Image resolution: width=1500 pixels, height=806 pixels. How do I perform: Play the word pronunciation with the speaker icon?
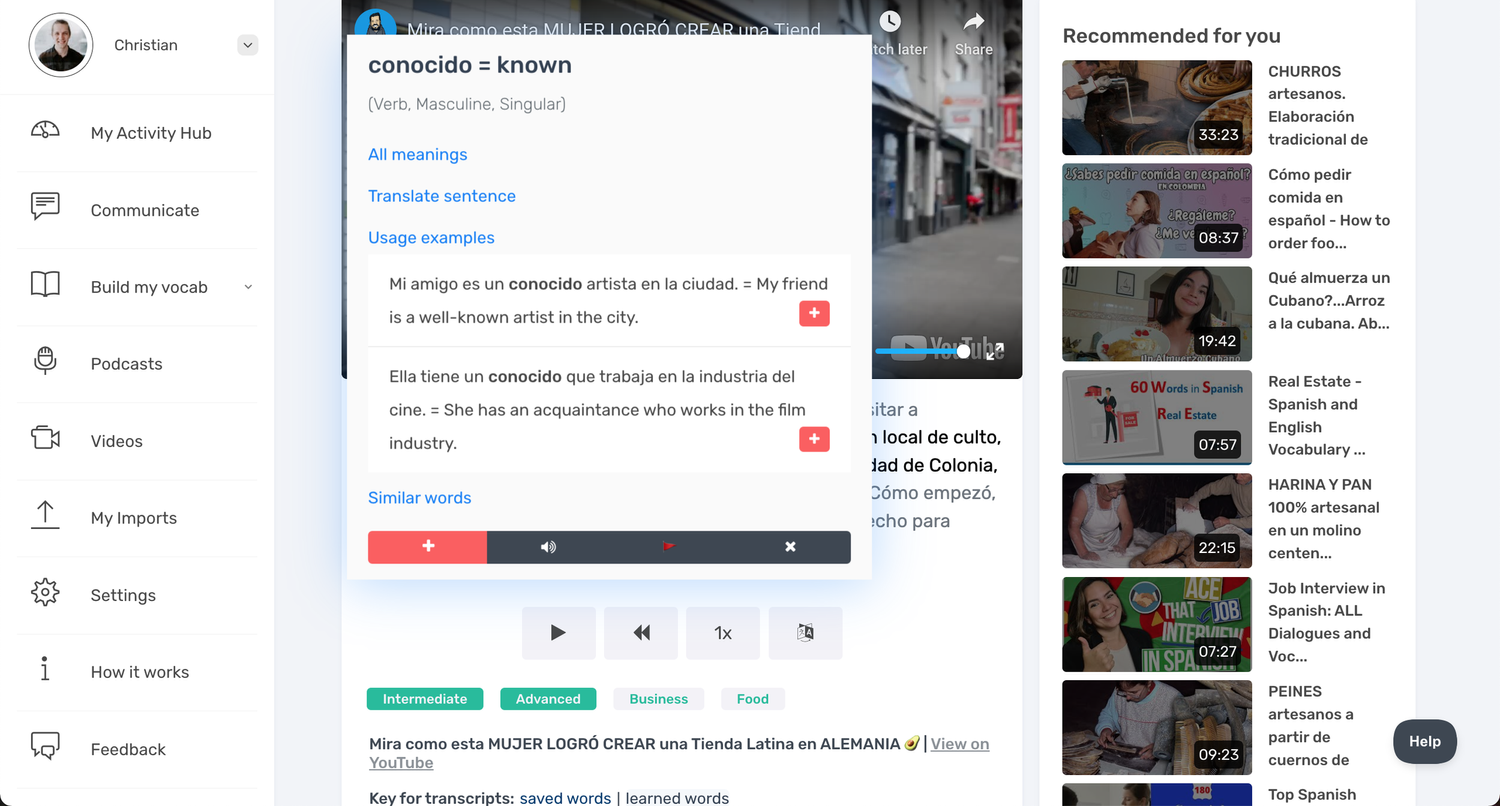(548, 547)
